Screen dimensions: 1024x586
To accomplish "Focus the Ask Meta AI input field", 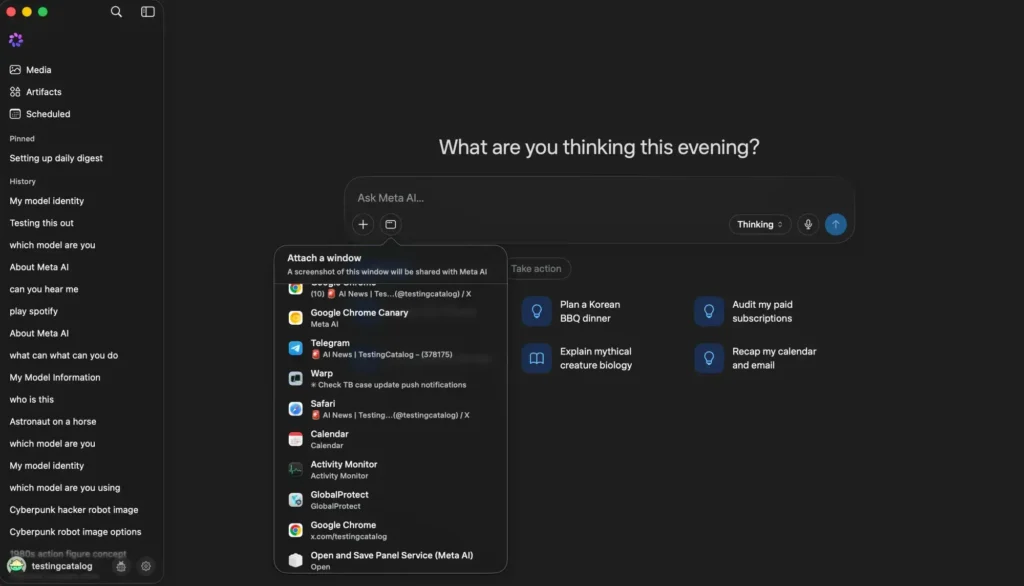I will (x=599, y=198).
